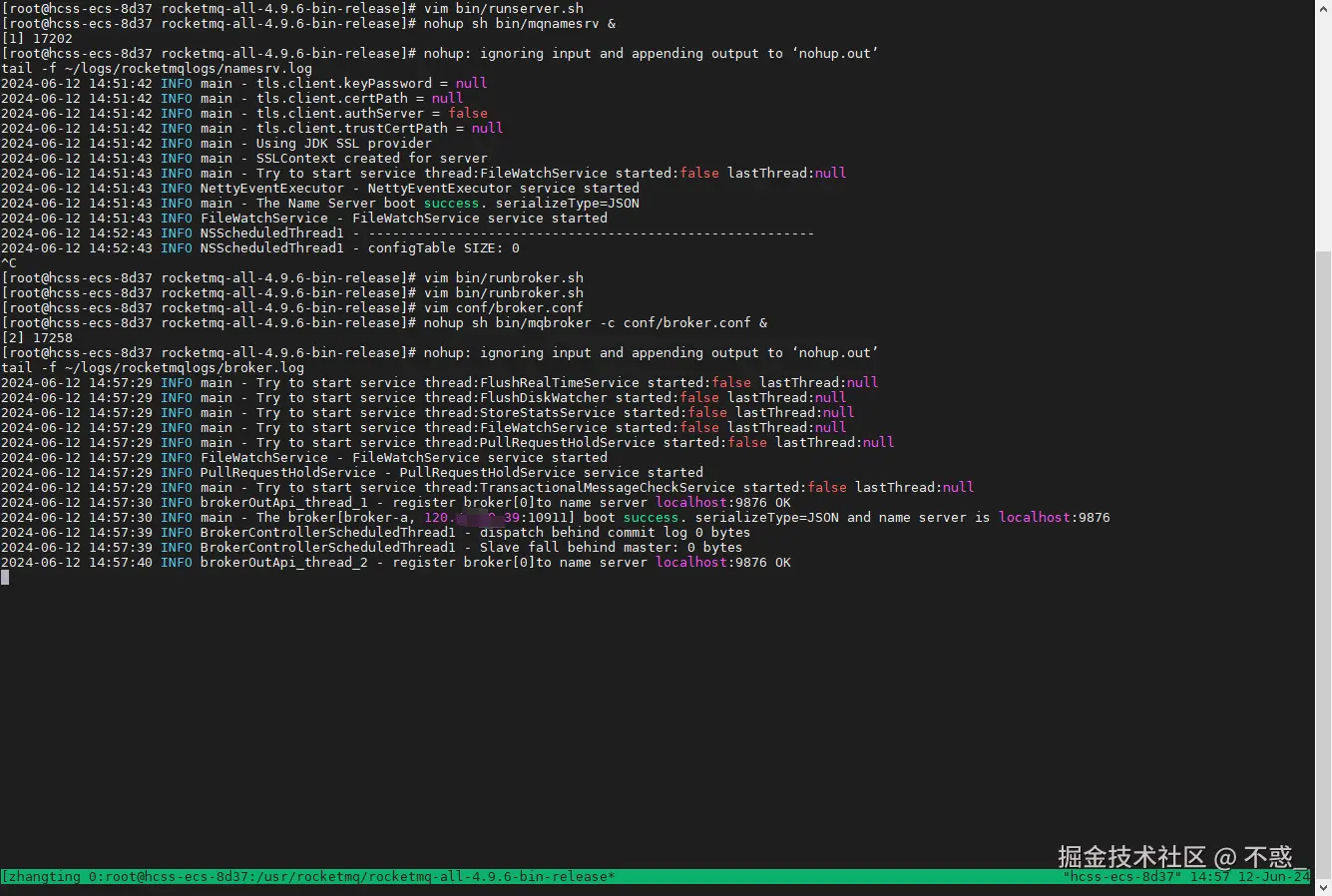Click the terminal scrollbar down arrow
The height and width of the screenshot is (896, 1332).
(x=1323, y=887)
